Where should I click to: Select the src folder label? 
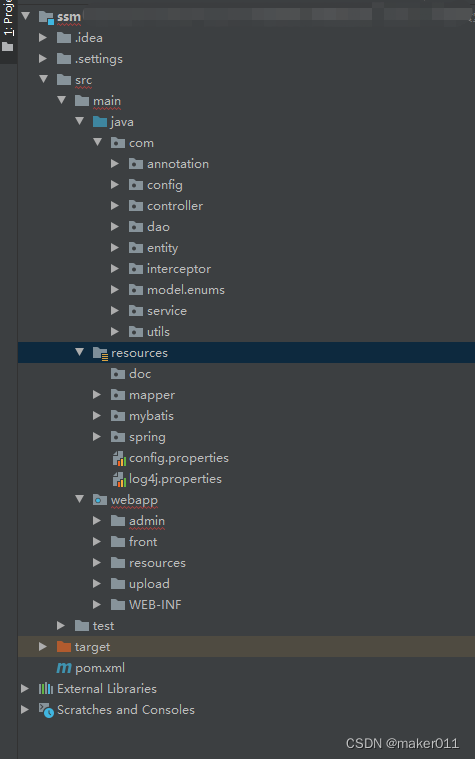tap(83, 80)
